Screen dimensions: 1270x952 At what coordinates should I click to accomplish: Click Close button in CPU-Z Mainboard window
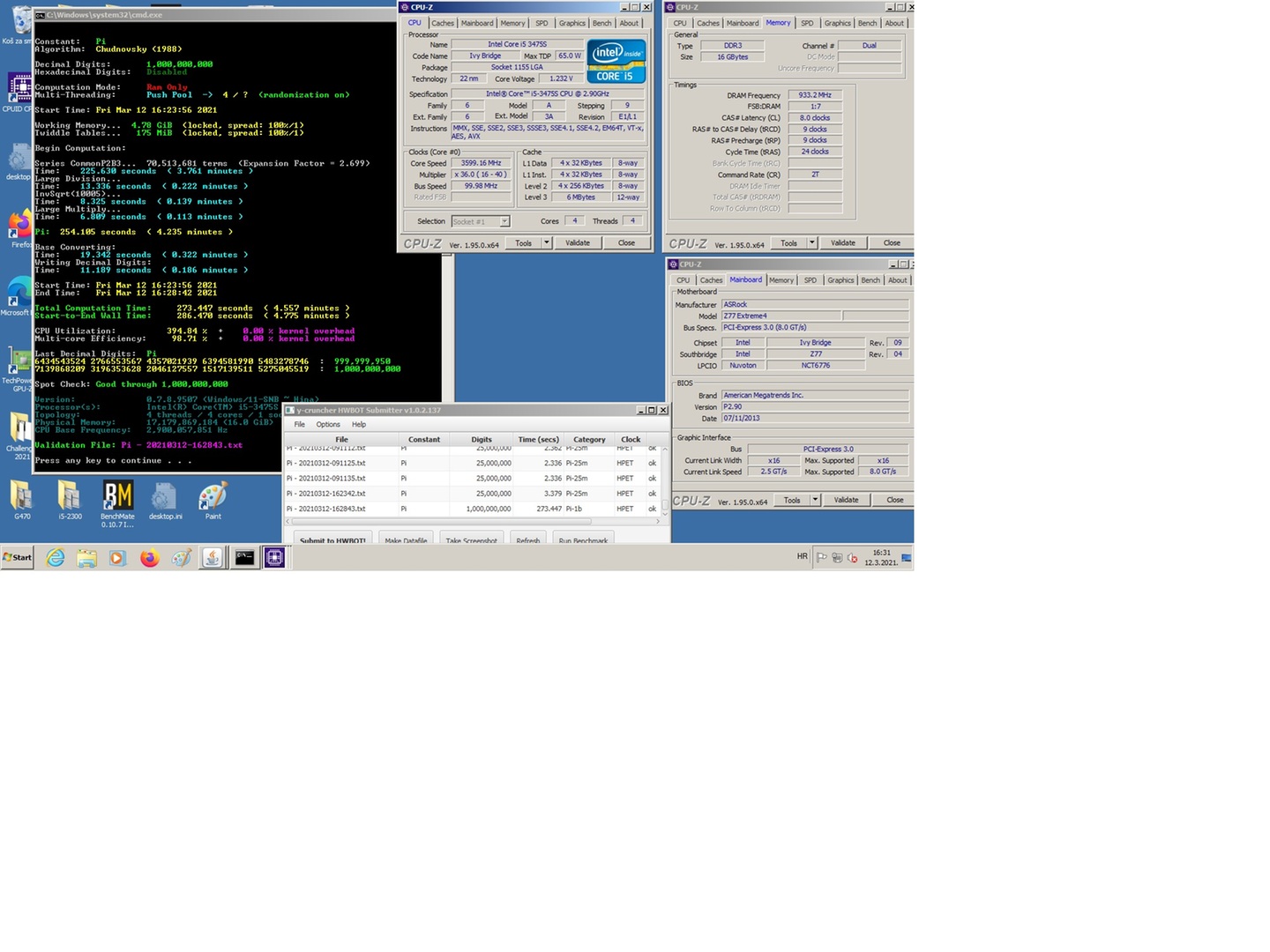pyautogui.click(x=895, y=500)
